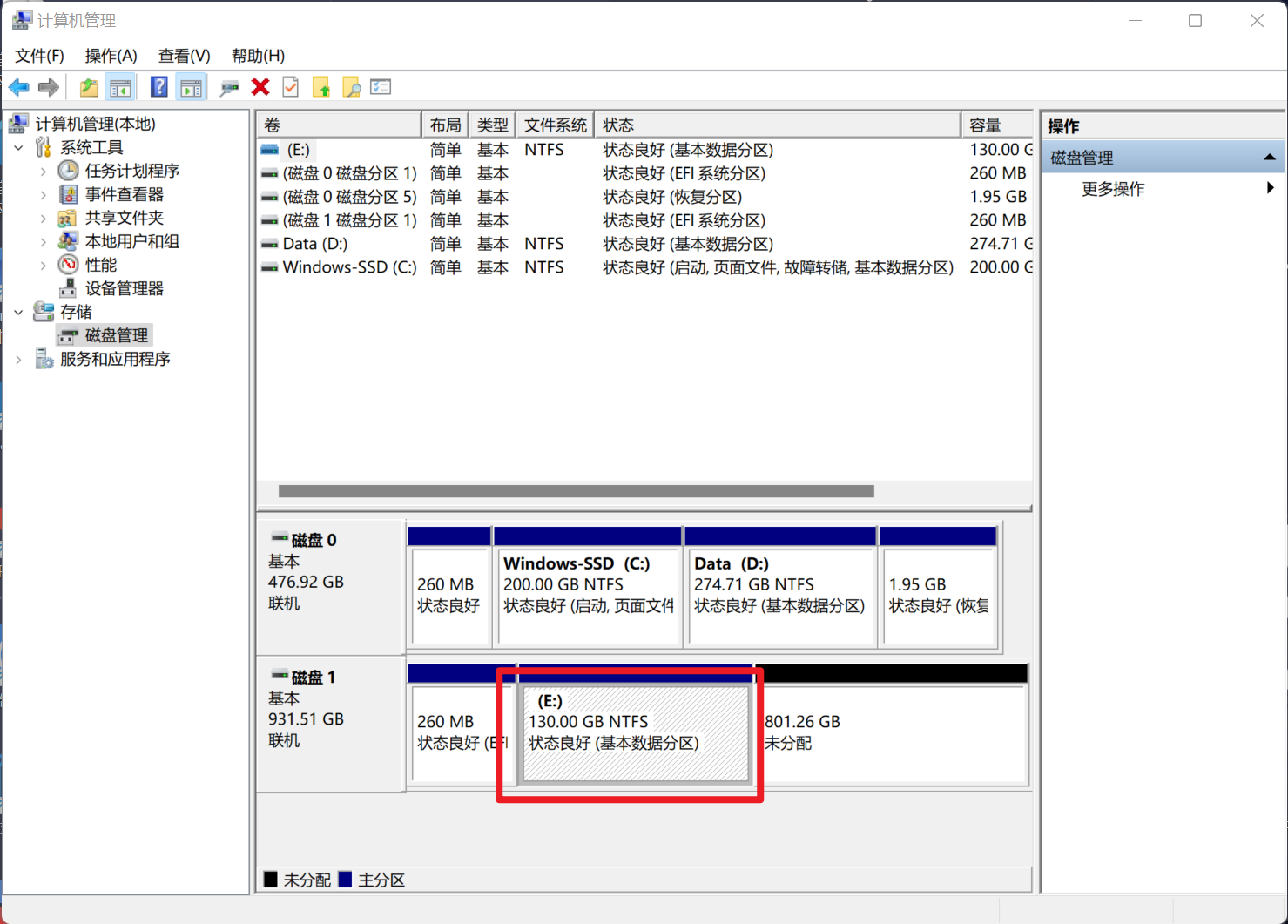Select the (磁盘 0 磁盘分区 1) row
Screen dimensions: 1288x924
pyautogui.click(x=645, y=173)
